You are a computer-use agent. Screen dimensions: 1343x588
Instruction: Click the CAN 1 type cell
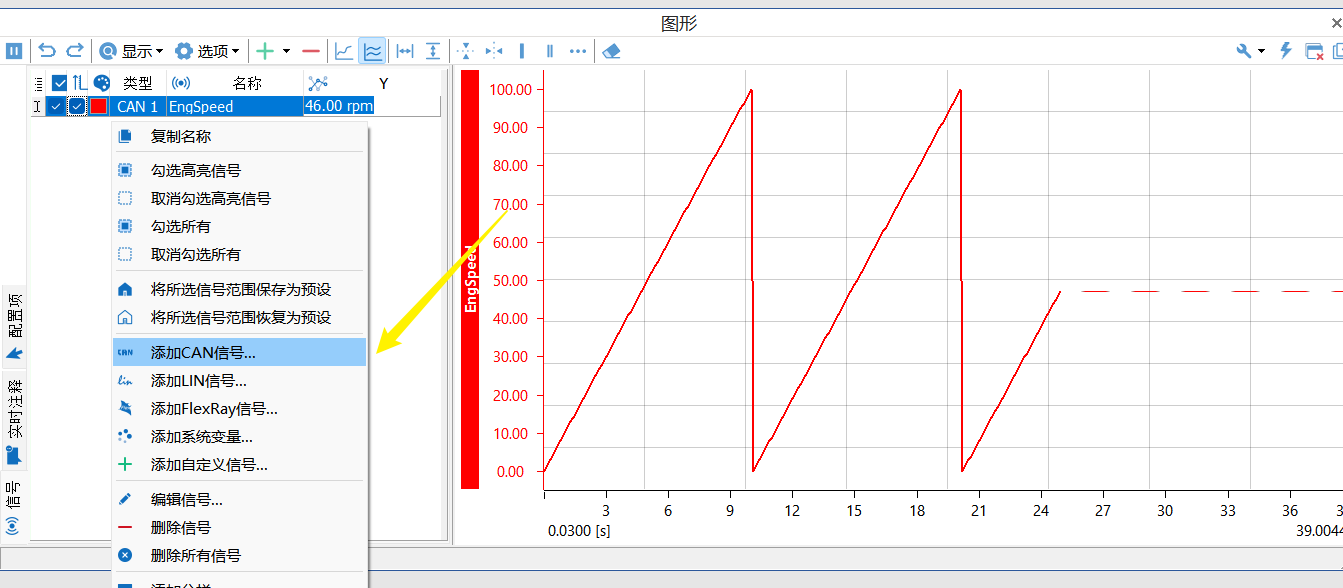tap(138, 106)
